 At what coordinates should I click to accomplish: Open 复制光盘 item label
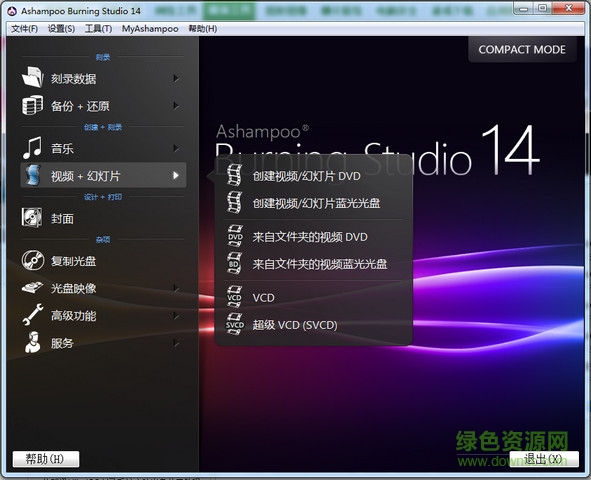73,261
